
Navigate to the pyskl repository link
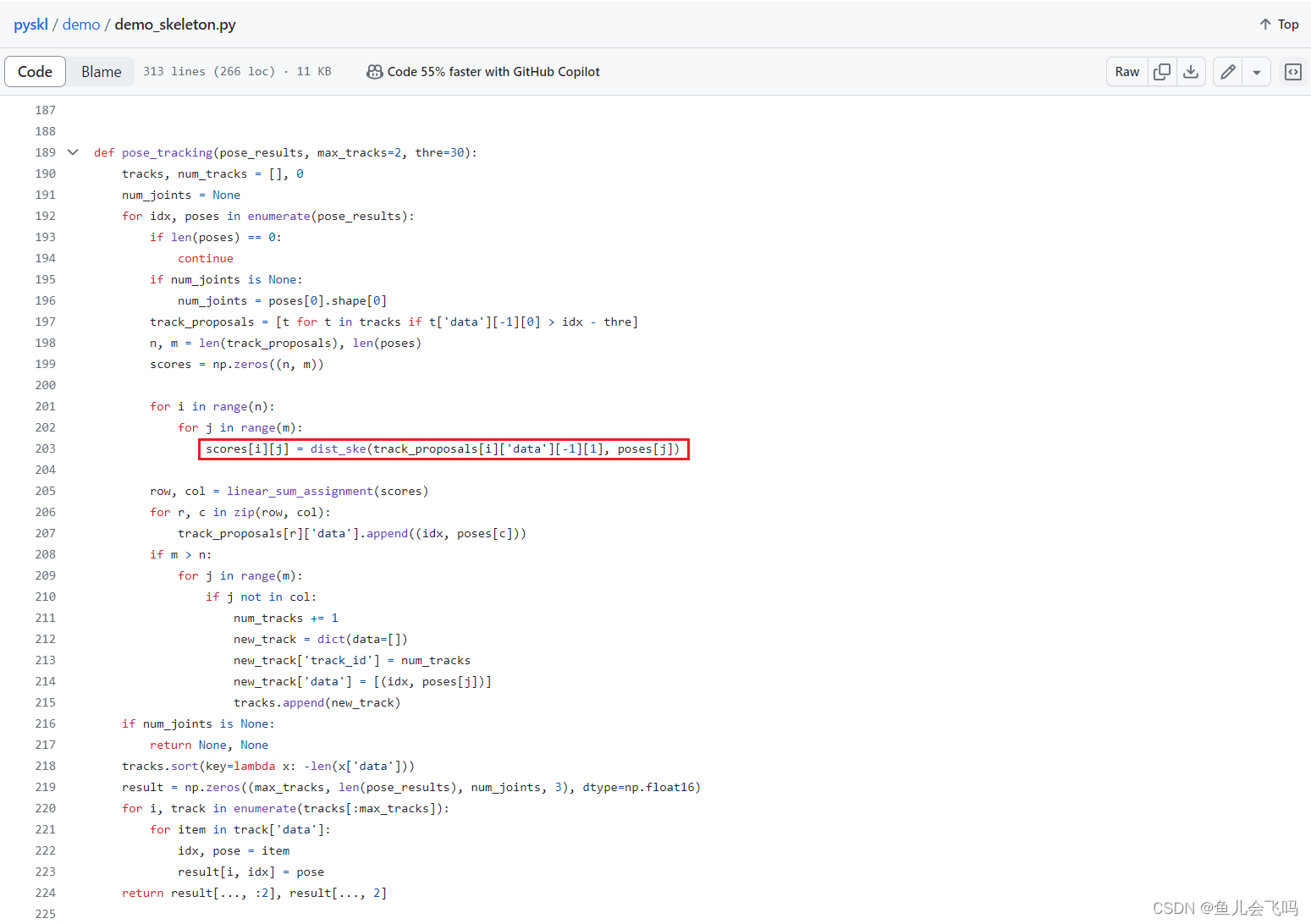pyautogui.click(x=30, y=24)
